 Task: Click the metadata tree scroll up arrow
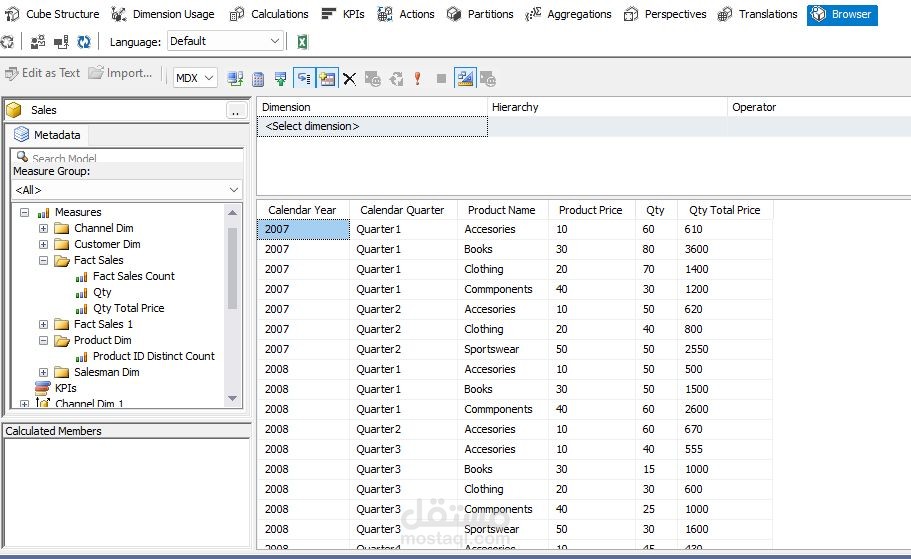coord(232,213)
